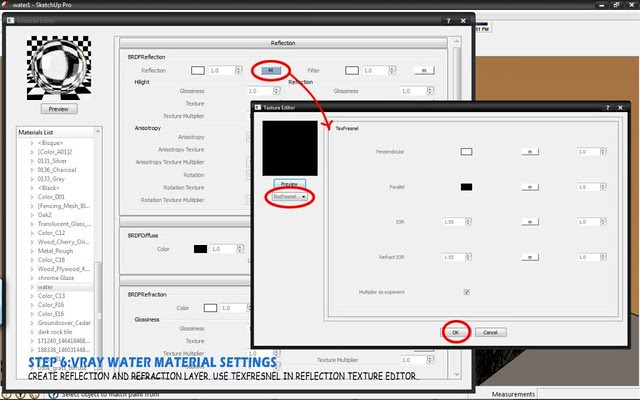Expand the dark rock tile material arrow
Screen dimensions: 640x400
tap(32, 332)
